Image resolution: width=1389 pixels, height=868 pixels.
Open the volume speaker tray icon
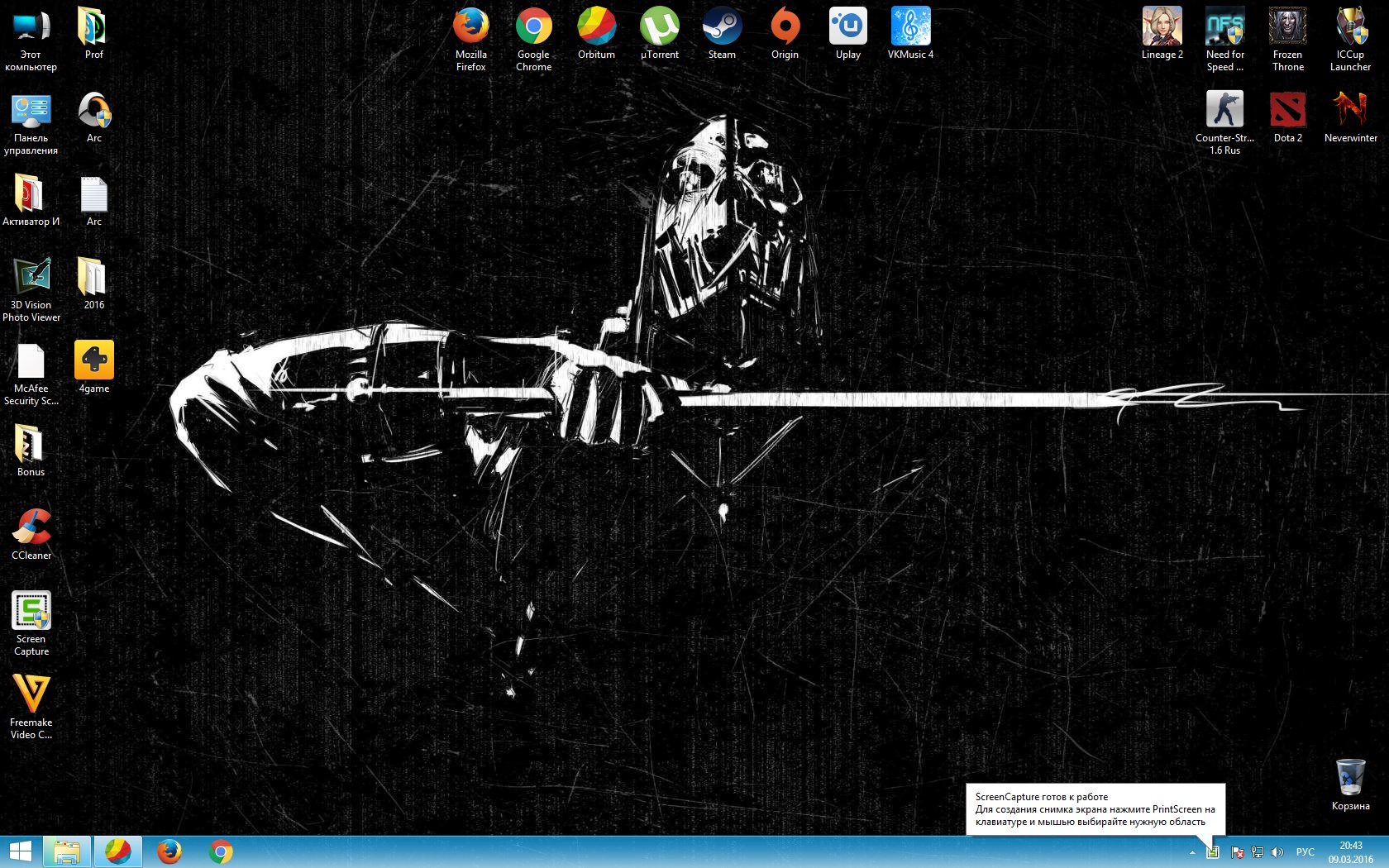[x=1277, y=852]
